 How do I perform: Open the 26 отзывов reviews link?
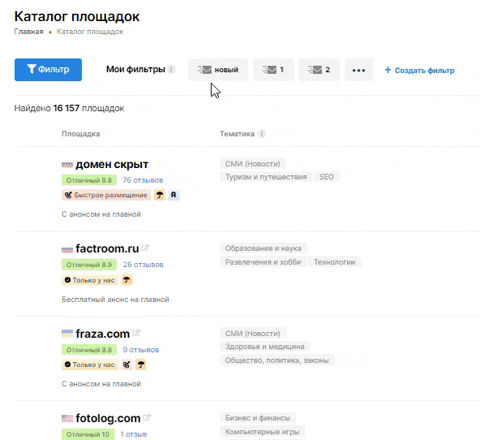(143, 265)
